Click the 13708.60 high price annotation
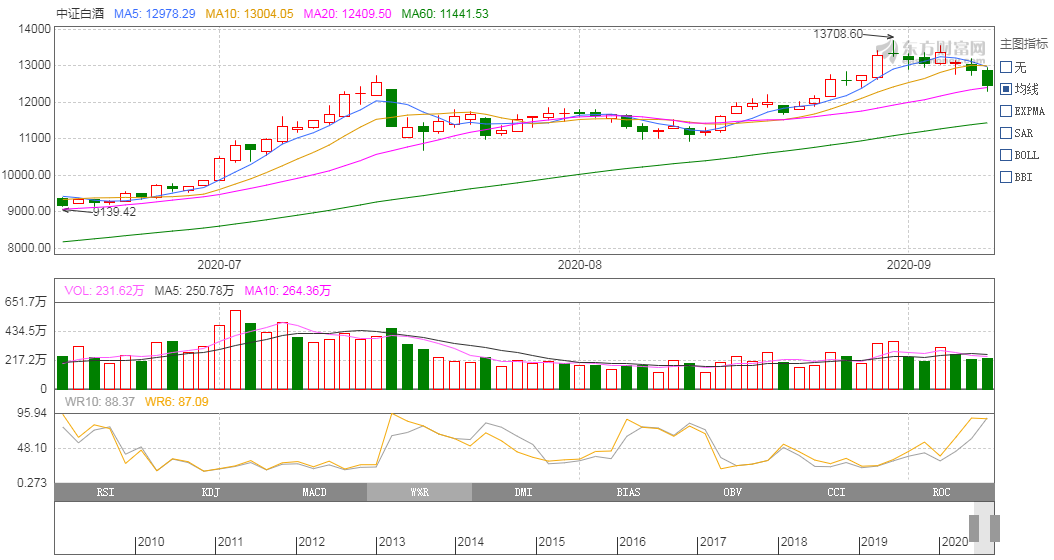1054x560 pixels. tap(838, 34)
